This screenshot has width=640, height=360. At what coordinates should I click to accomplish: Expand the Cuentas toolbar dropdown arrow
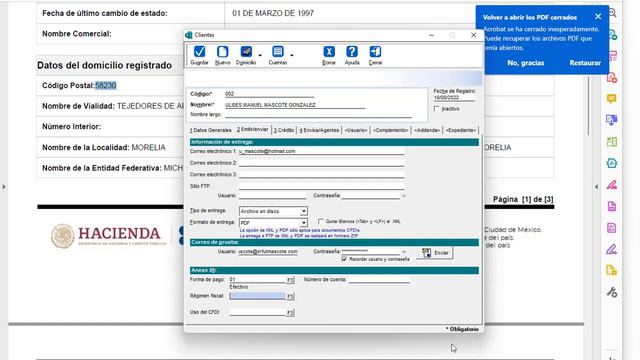tap(291, 54)
